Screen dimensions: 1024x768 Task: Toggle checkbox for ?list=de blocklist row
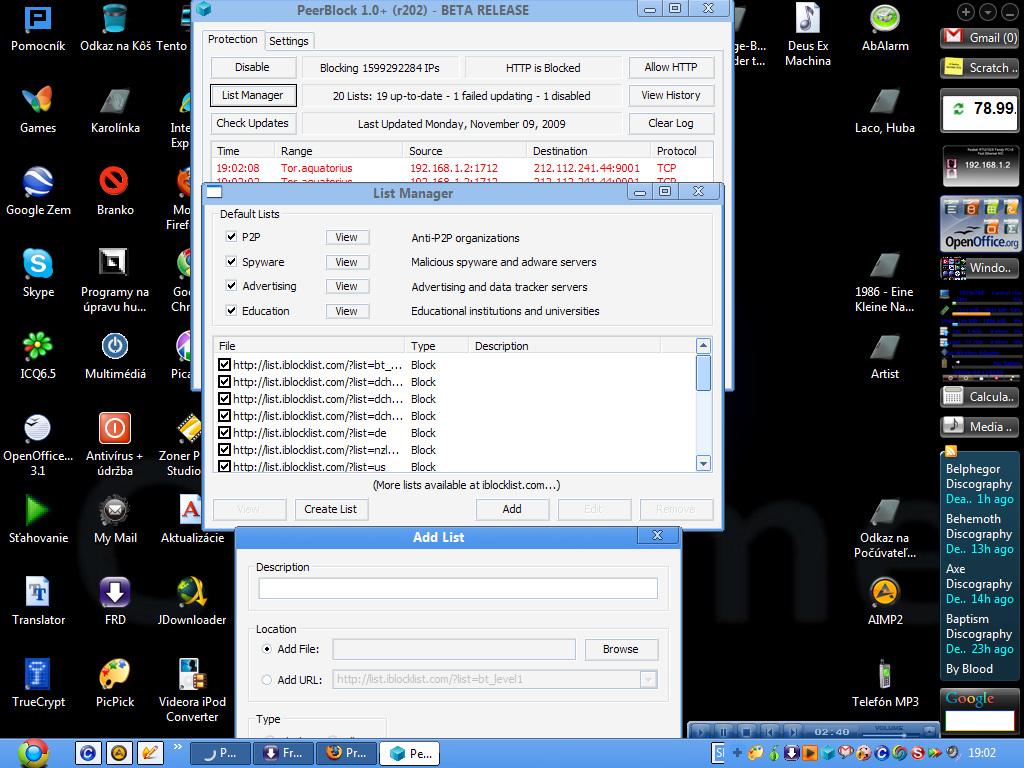225,432
